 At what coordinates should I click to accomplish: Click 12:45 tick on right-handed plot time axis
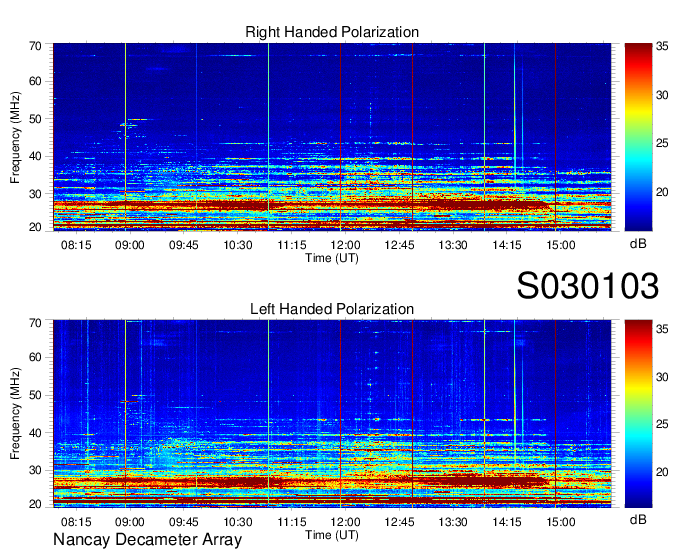[x=399, y=245]
